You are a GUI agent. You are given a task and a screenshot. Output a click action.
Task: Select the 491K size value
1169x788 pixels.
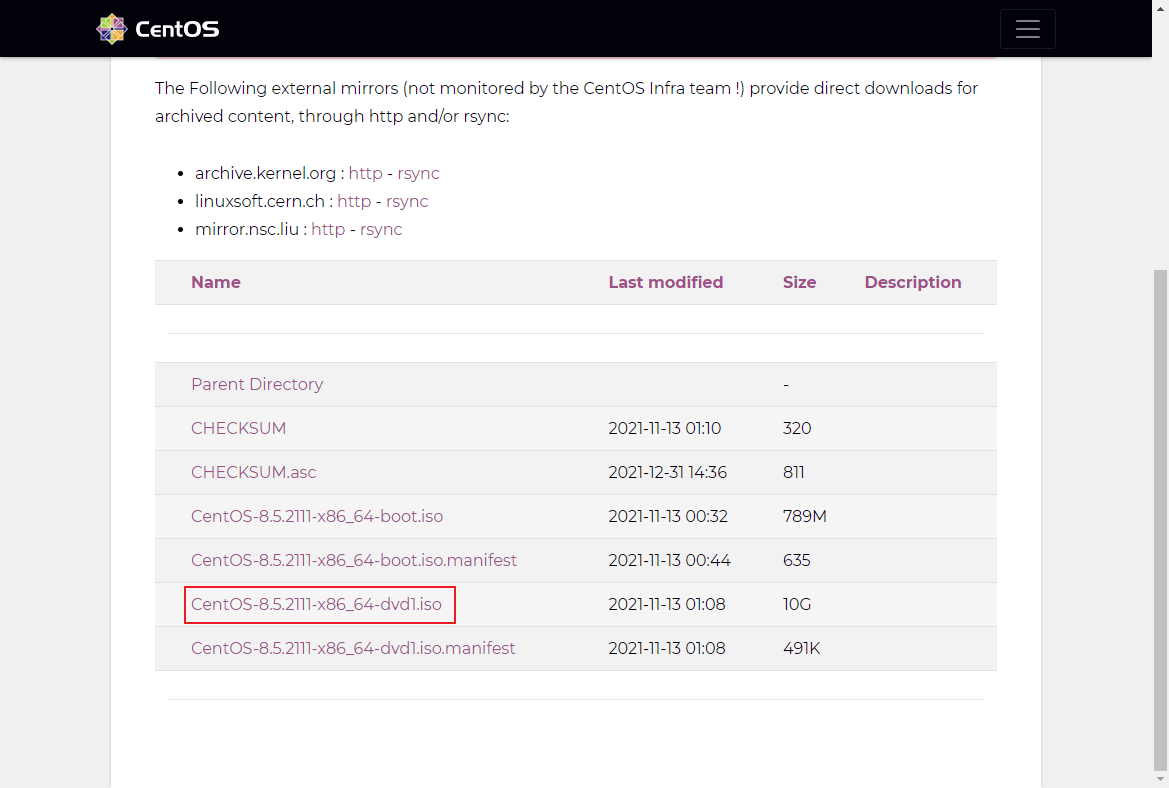[x=801, y=648]
